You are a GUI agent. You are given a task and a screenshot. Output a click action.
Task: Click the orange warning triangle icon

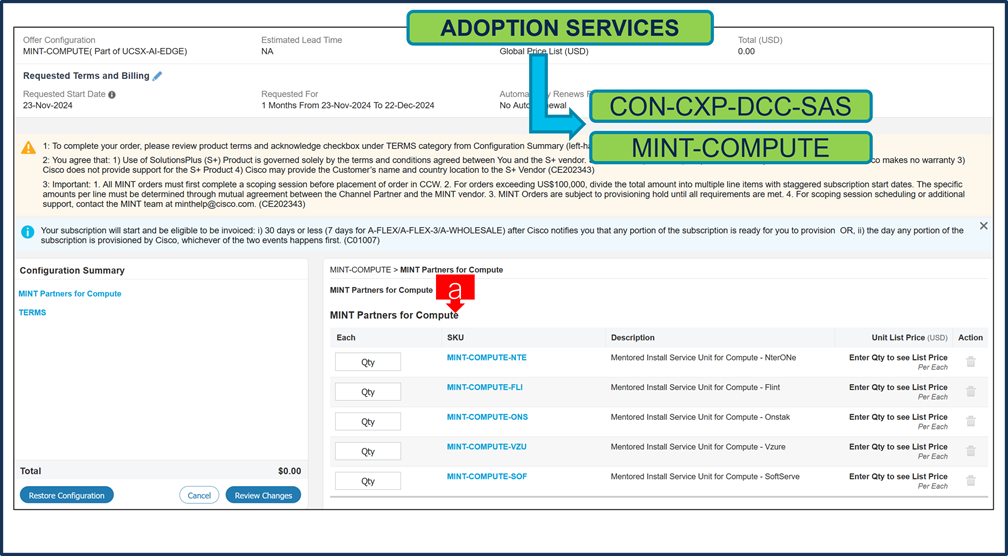point(28,148)
